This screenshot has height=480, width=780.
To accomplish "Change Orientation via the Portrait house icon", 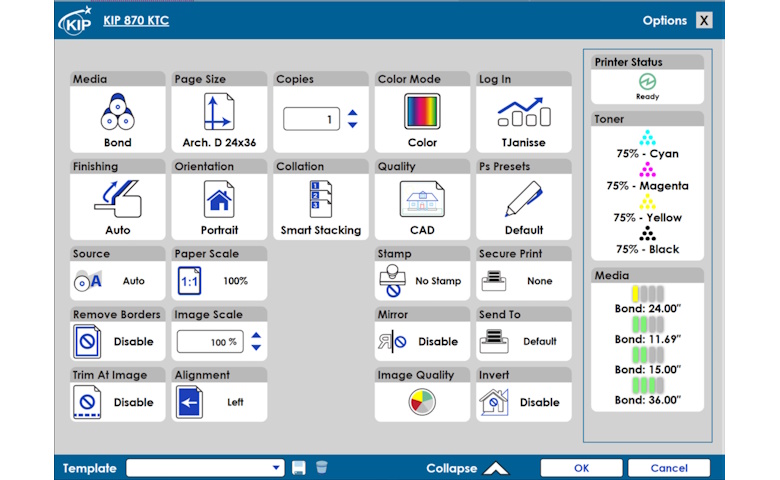I will [219, 199].
